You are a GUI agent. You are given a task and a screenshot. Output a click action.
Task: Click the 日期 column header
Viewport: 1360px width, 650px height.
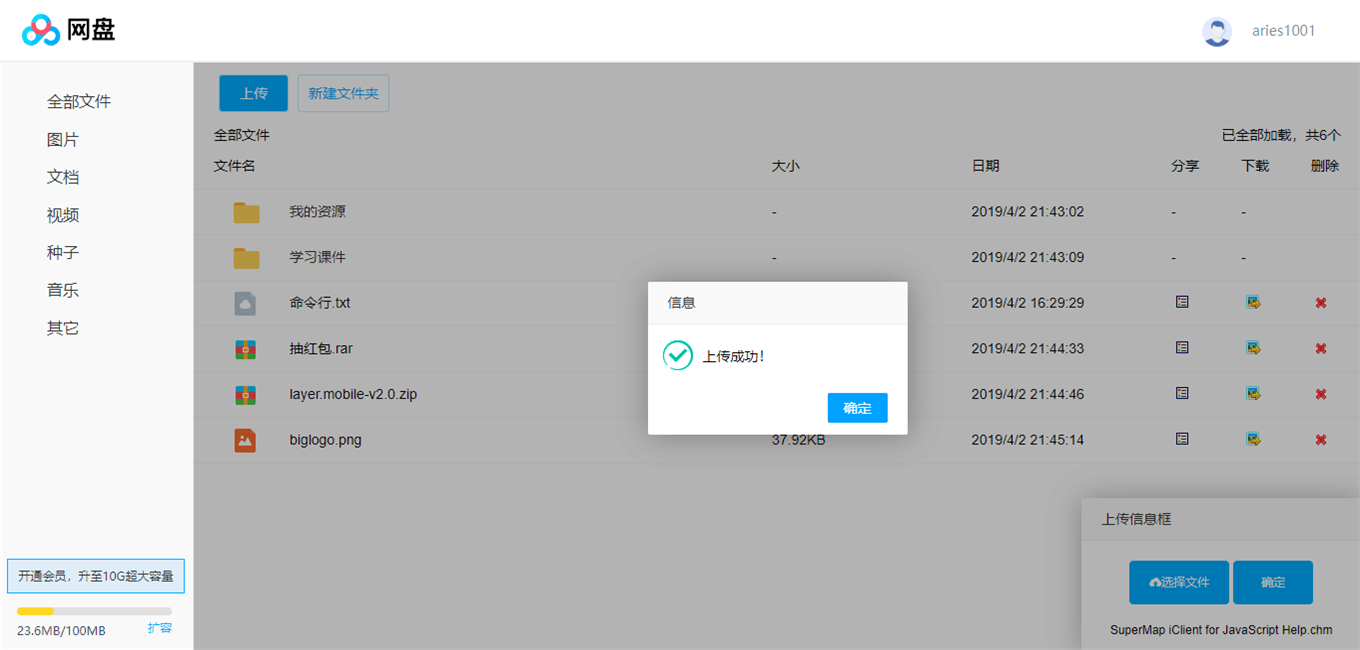[986, 166]
